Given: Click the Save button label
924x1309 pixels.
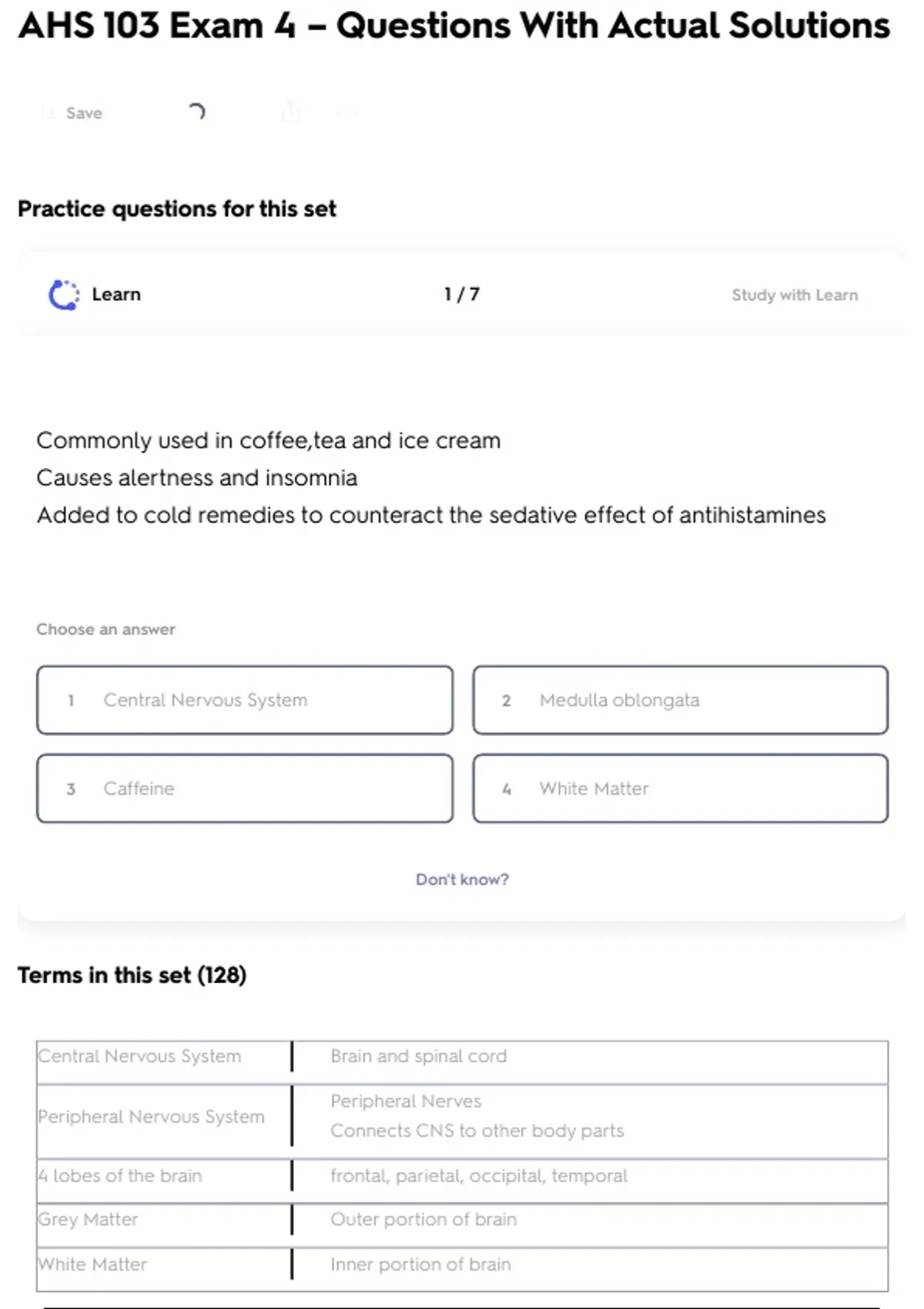Looking at the screenshot, I should click(x=84, y=113).
